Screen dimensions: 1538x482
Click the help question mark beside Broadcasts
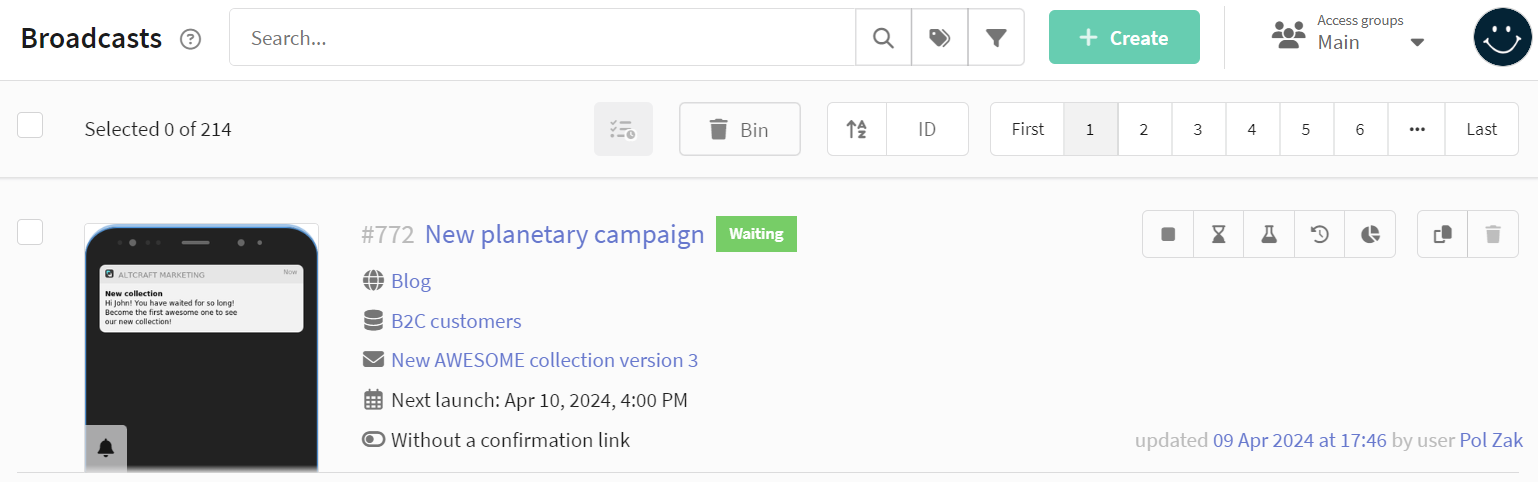[190, 39]
